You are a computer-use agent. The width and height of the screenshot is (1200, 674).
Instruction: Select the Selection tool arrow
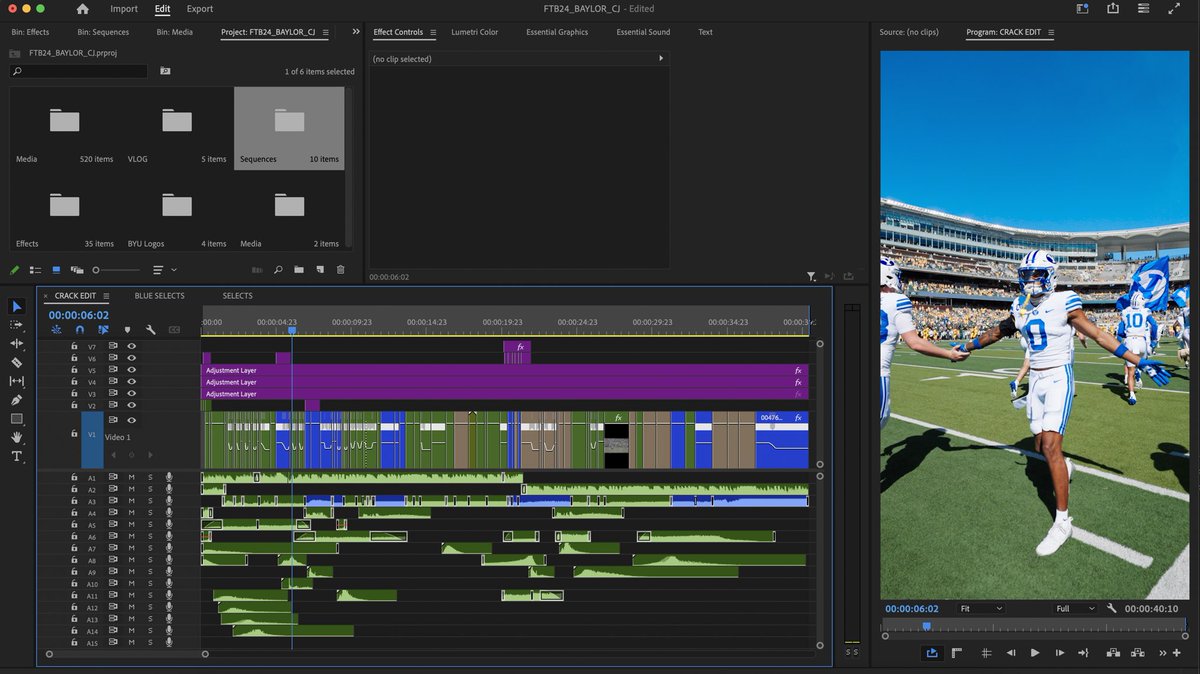[17, 306]
